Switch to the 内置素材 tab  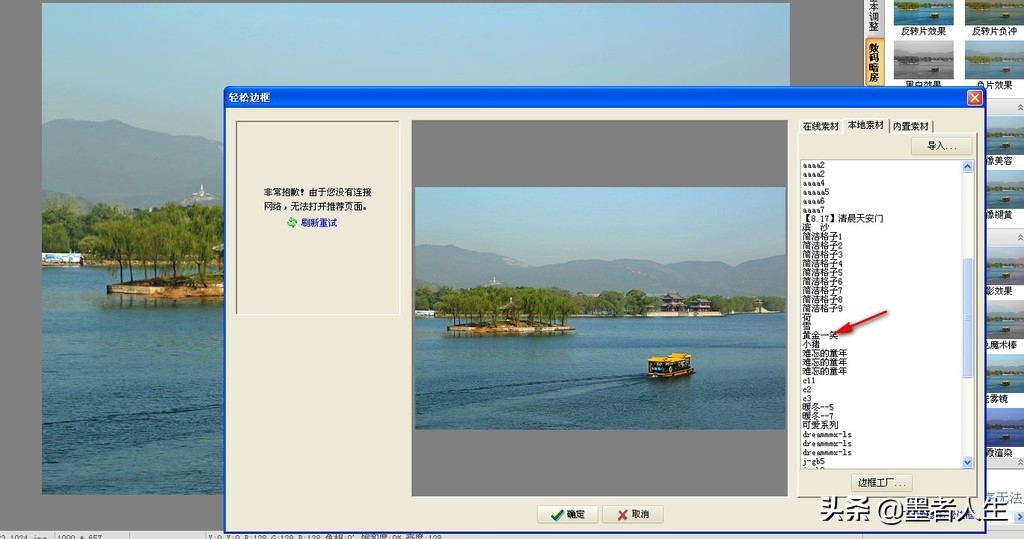(x=911, y=126)
